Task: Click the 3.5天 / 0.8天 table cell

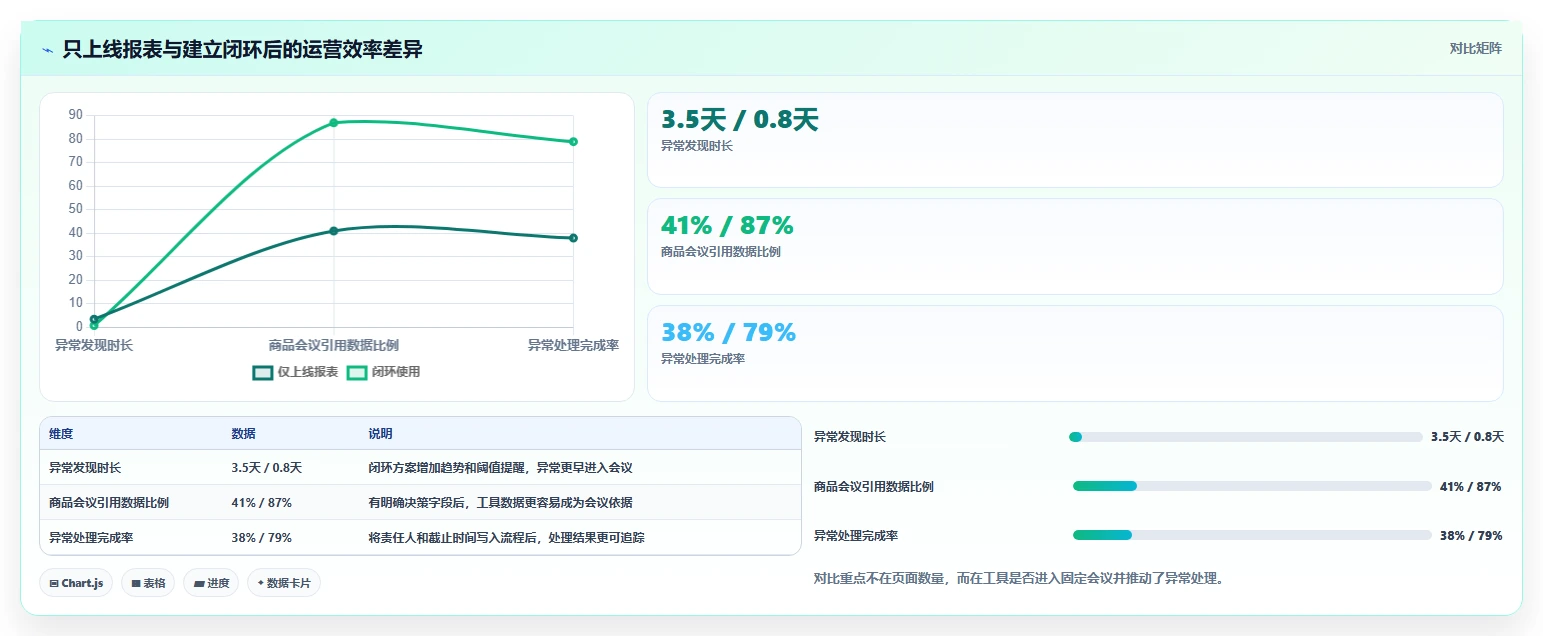Action: pos(266,467)
